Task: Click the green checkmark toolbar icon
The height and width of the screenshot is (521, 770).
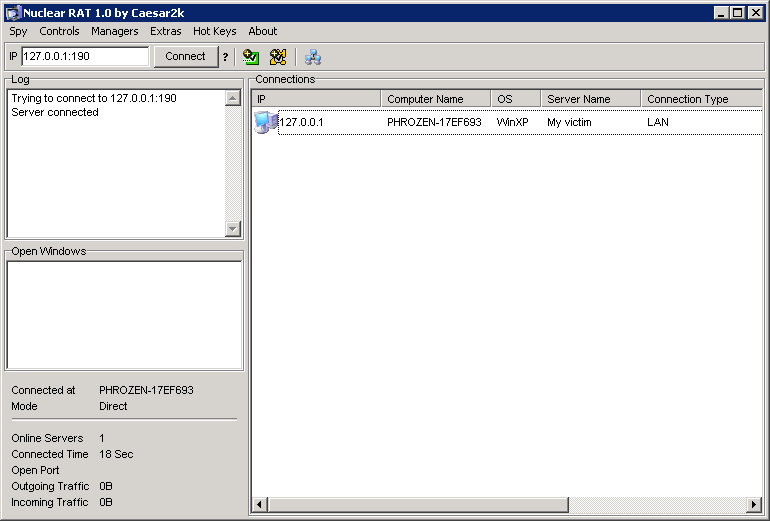Action: [251, 57]
